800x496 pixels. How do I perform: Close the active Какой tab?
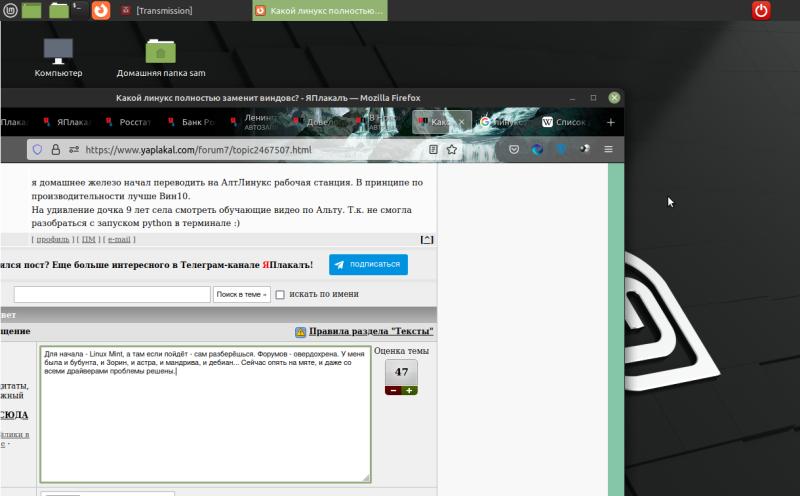coord(461,122)
